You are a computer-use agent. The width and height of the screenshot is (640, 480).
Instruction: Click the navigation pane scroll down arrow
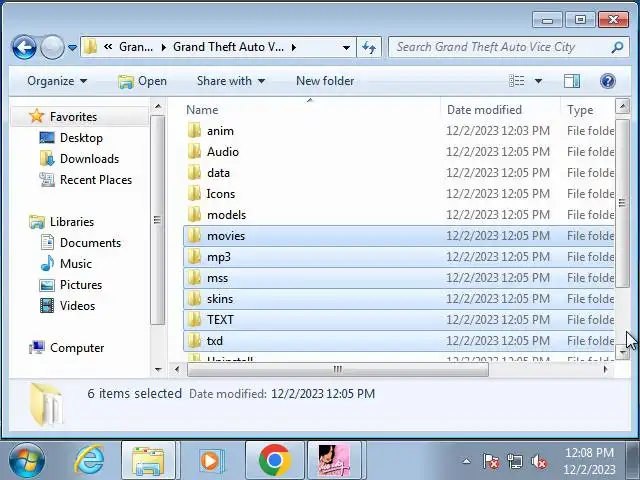coord(158,370)
